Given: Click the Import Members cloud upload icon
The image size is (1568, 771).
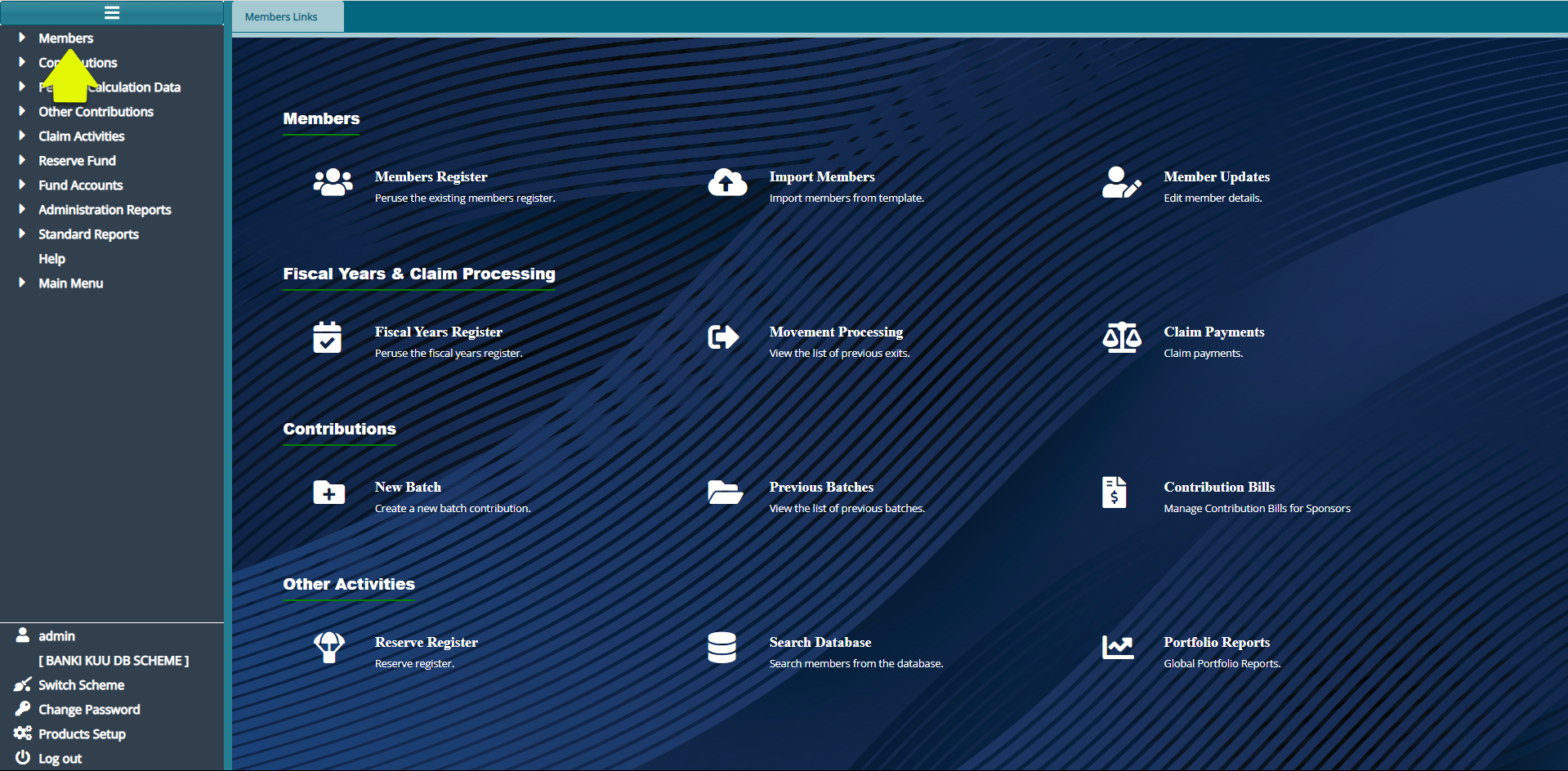Looking at the screenshot, I should [726, 182].
